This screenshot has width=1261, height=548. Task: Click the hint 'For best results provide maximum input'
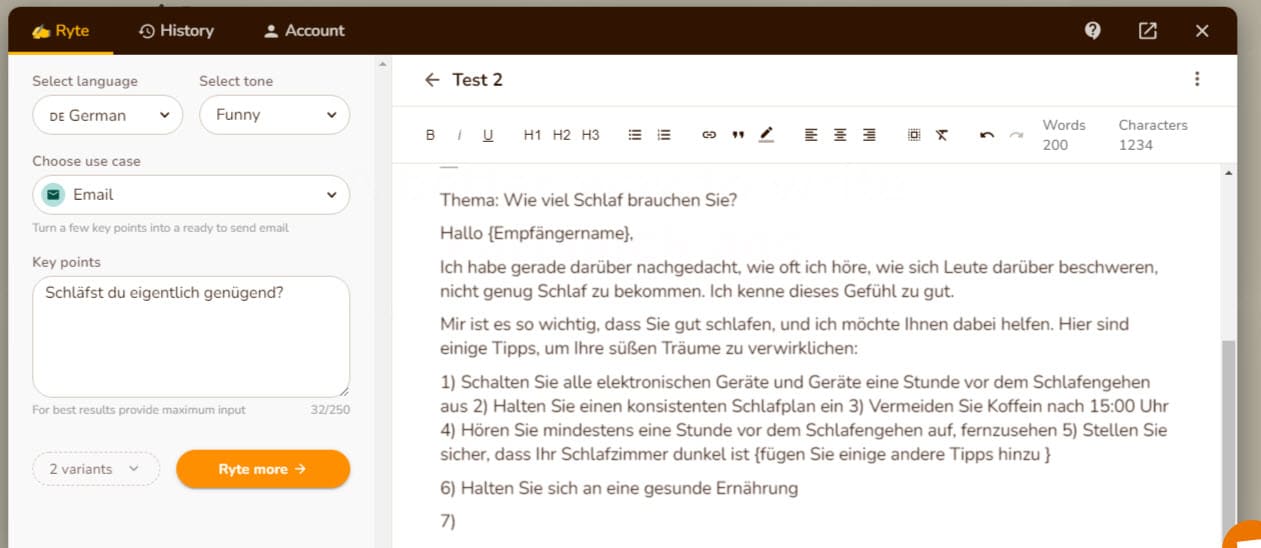139,410
